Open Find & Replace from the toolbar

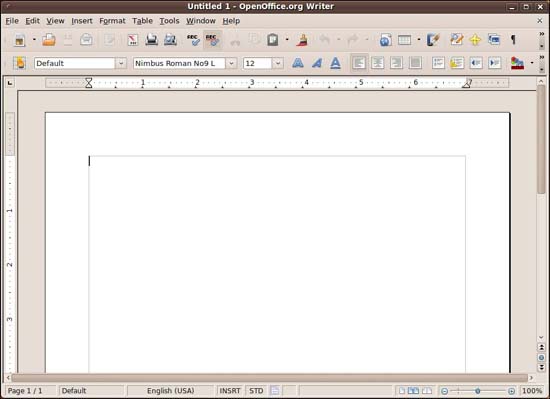point(456,40)
